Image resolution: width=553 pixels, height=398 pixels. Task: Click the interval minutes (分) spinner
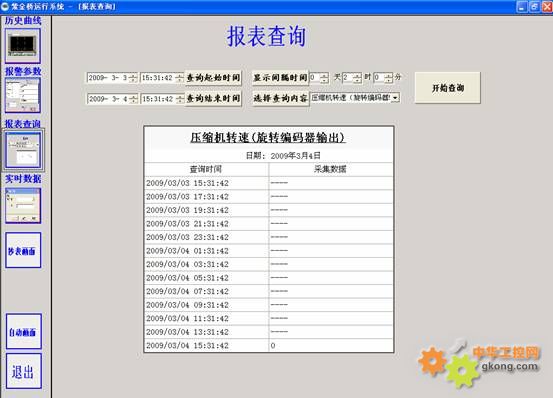click(388, 78)
